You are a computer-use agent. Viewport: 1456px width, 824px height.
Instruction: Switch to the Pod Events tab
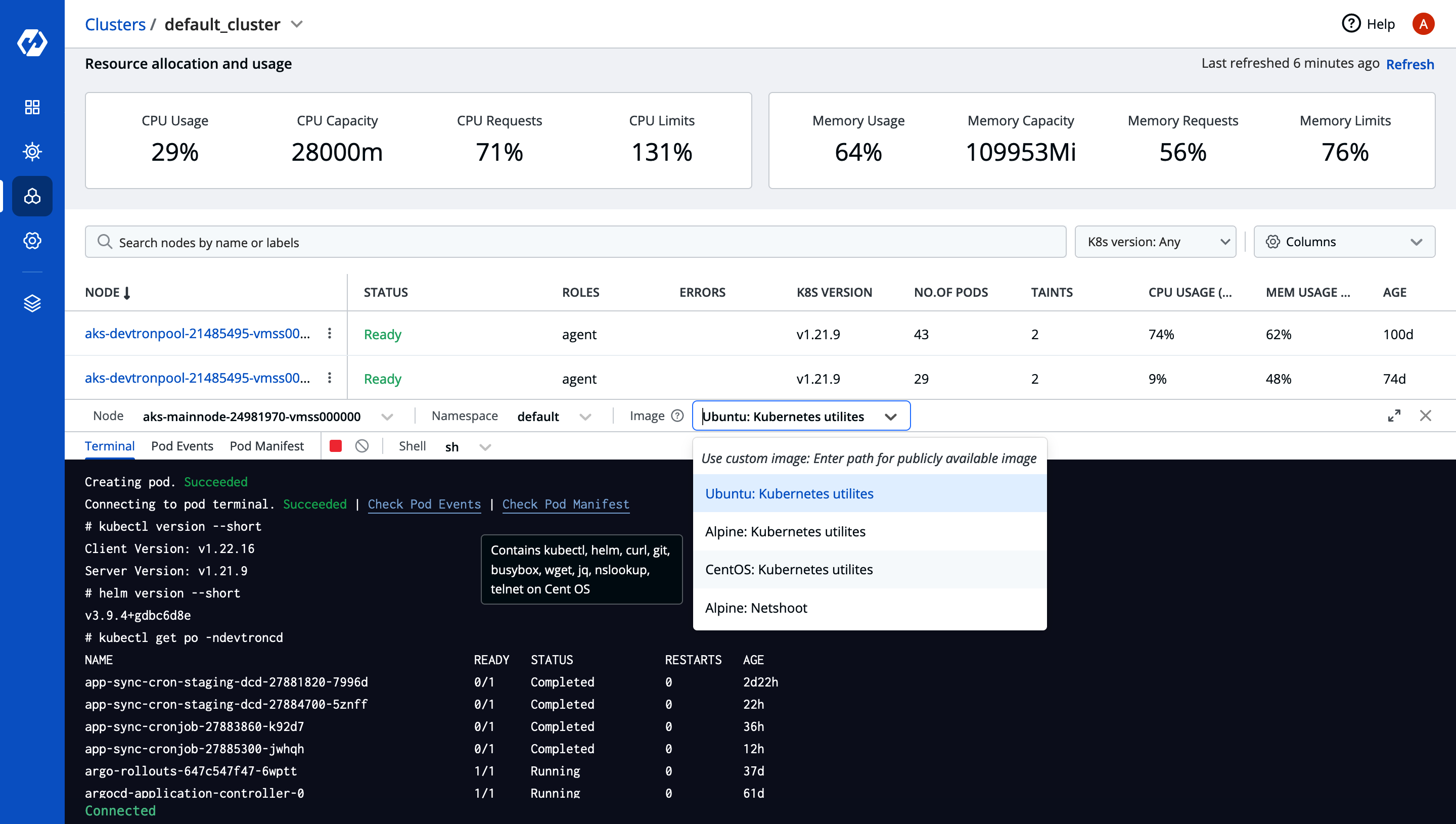181,445
